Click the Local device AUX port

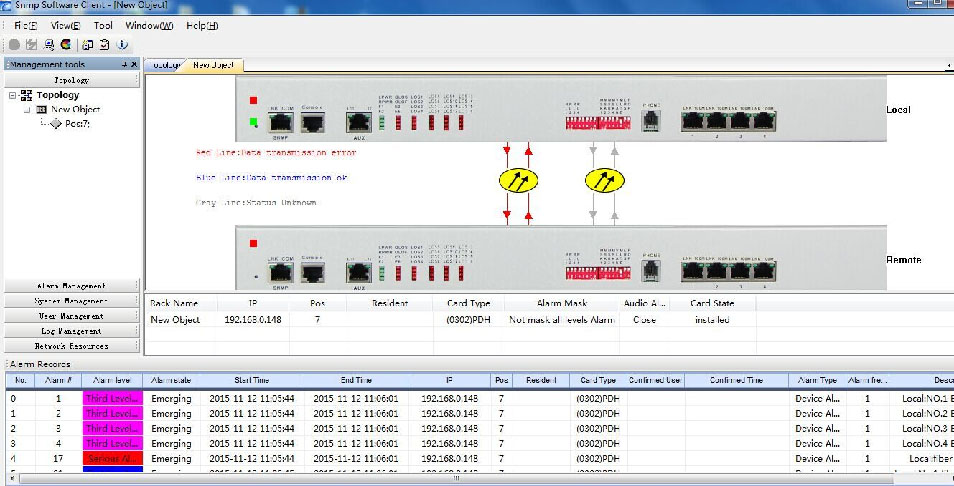pyautogui.click(x=358, y=122)
